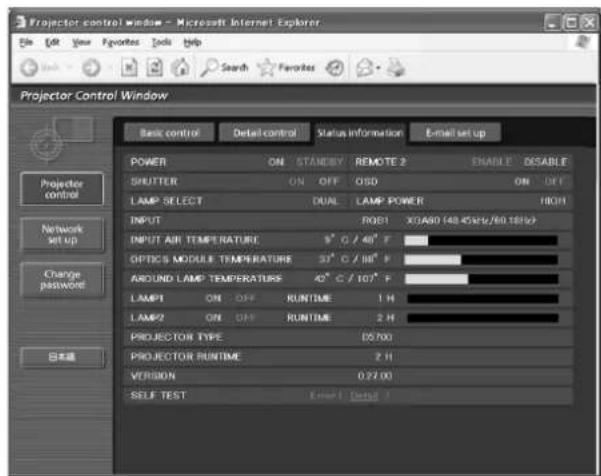
Task: Click the Print icon in toolbar
Action: click(x=396, y=67)
